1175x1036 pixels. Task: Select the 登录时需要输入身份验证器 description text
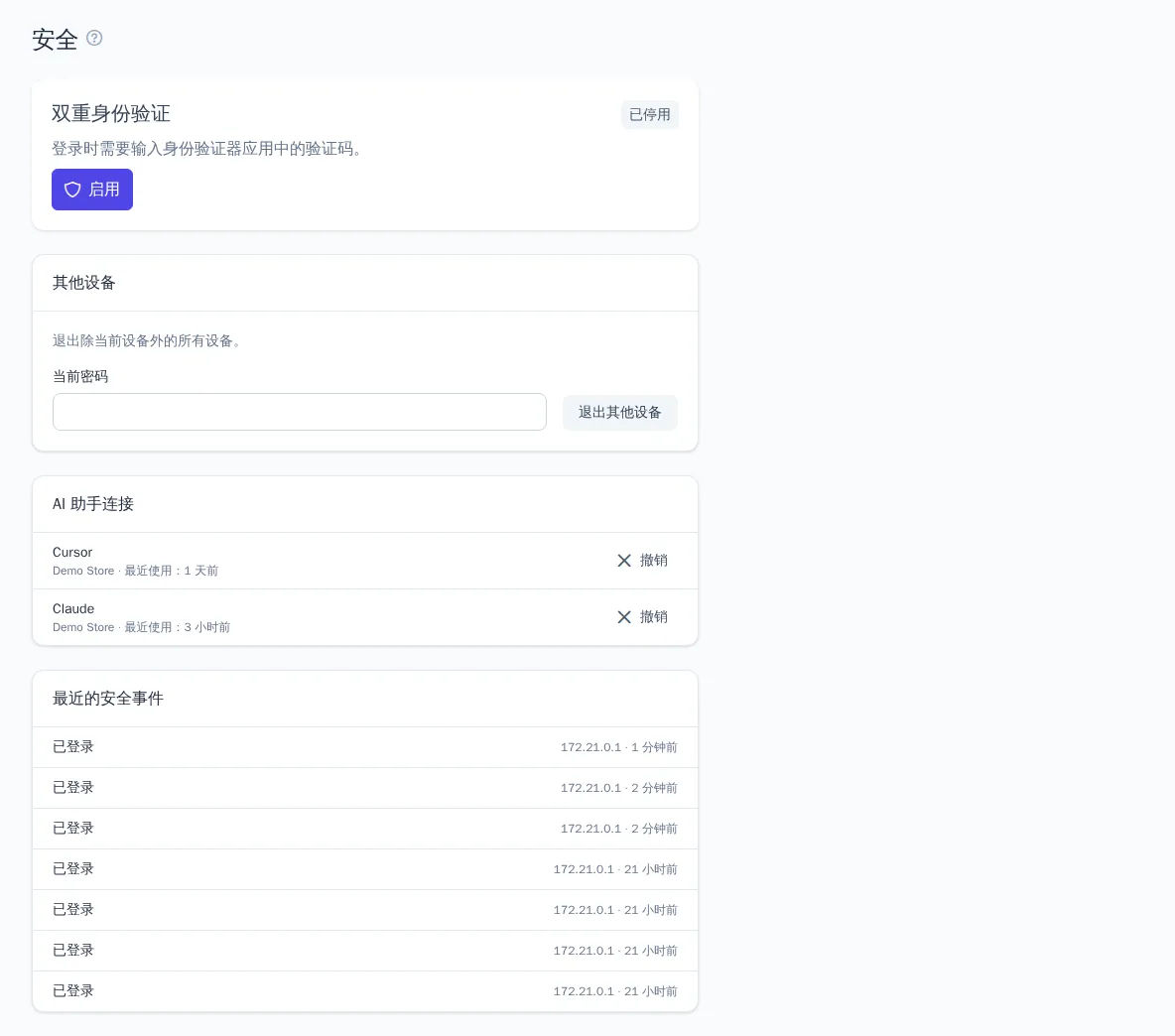[209, 148]
